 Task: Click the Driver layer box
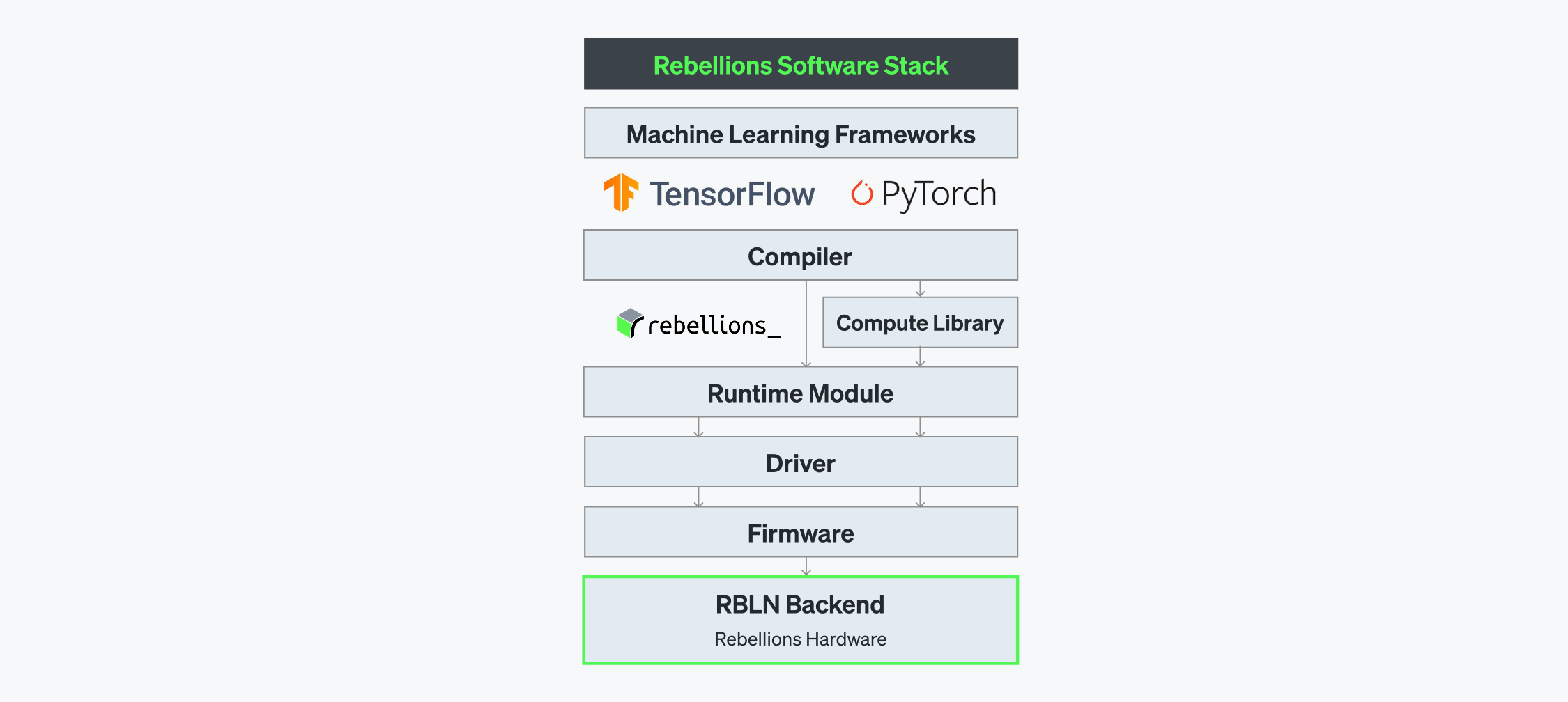pyautogui.click(x=801, y=462)
